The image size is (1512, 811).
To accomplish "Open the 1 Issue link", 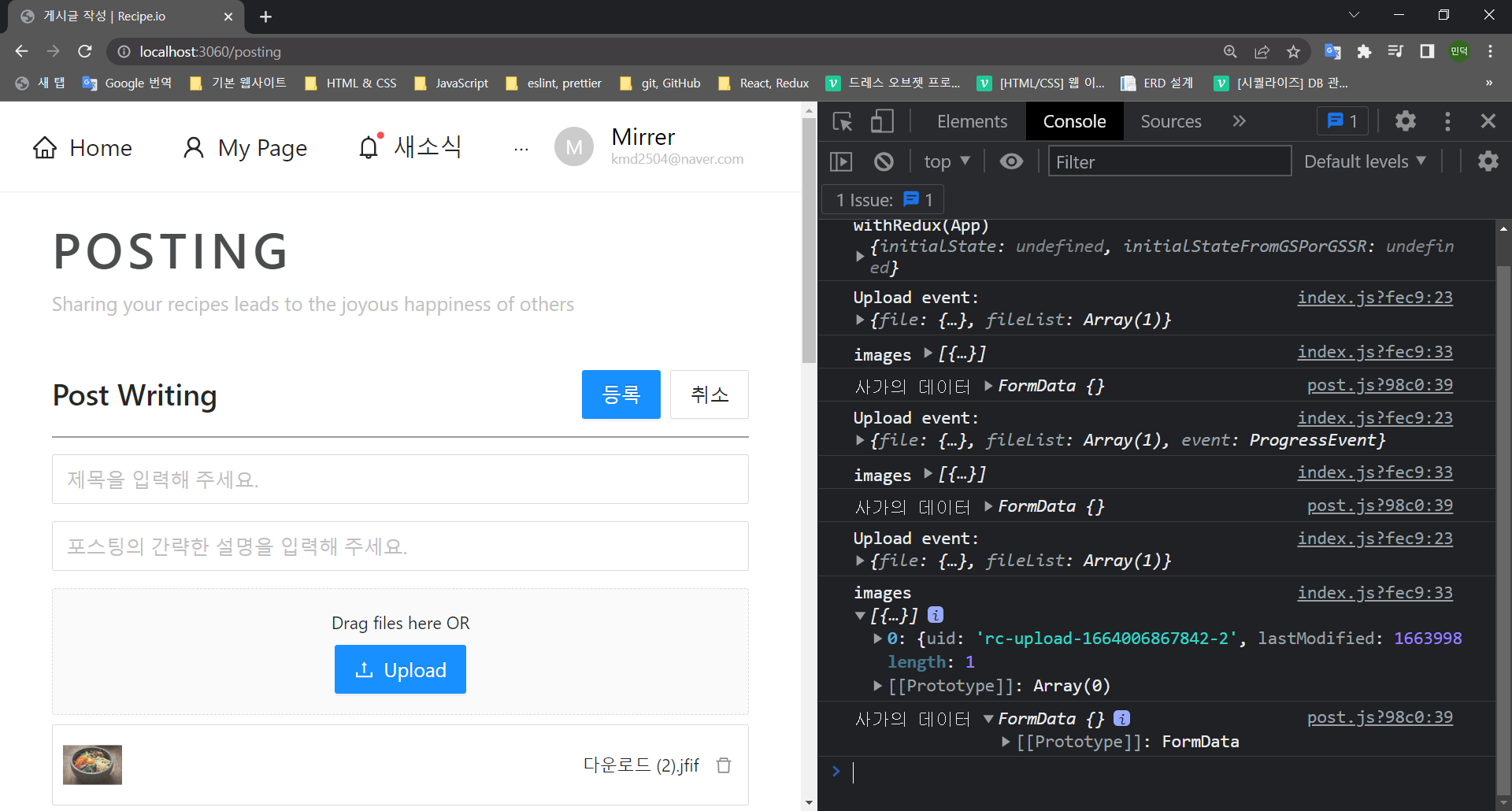I will click(884, 200).
